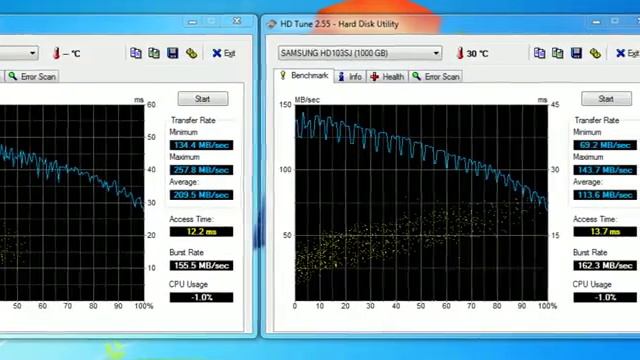Click 162.3 MB/sec burst rate value

pyautogui.click(x=605, y=265)
